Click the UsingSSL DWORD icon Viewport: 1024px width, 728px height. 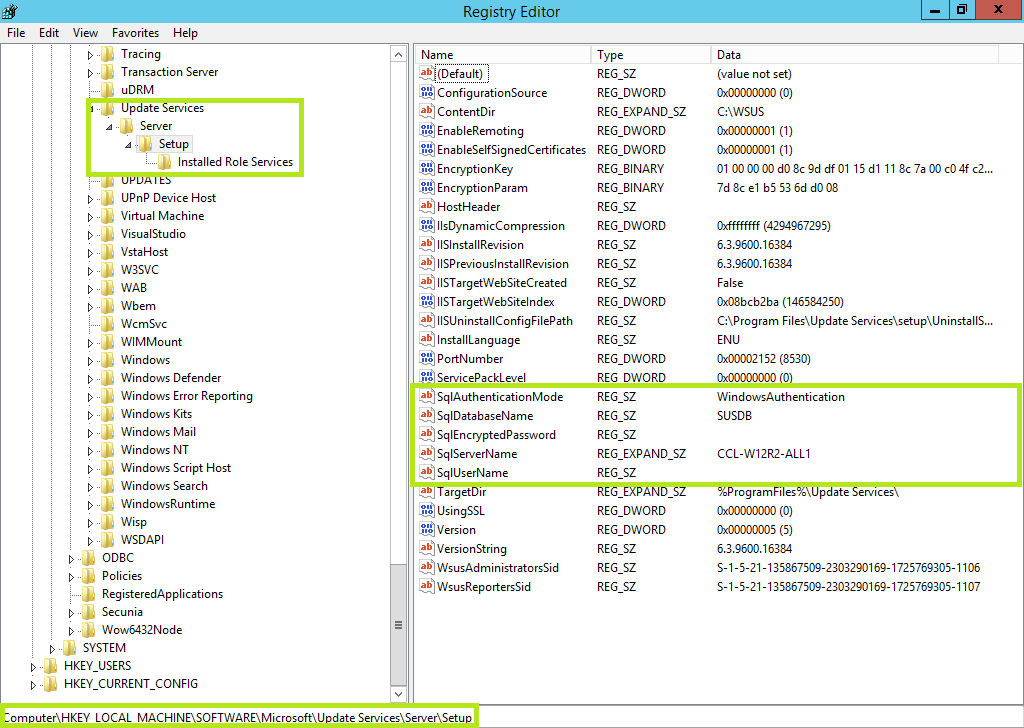(x=426, y=510)
